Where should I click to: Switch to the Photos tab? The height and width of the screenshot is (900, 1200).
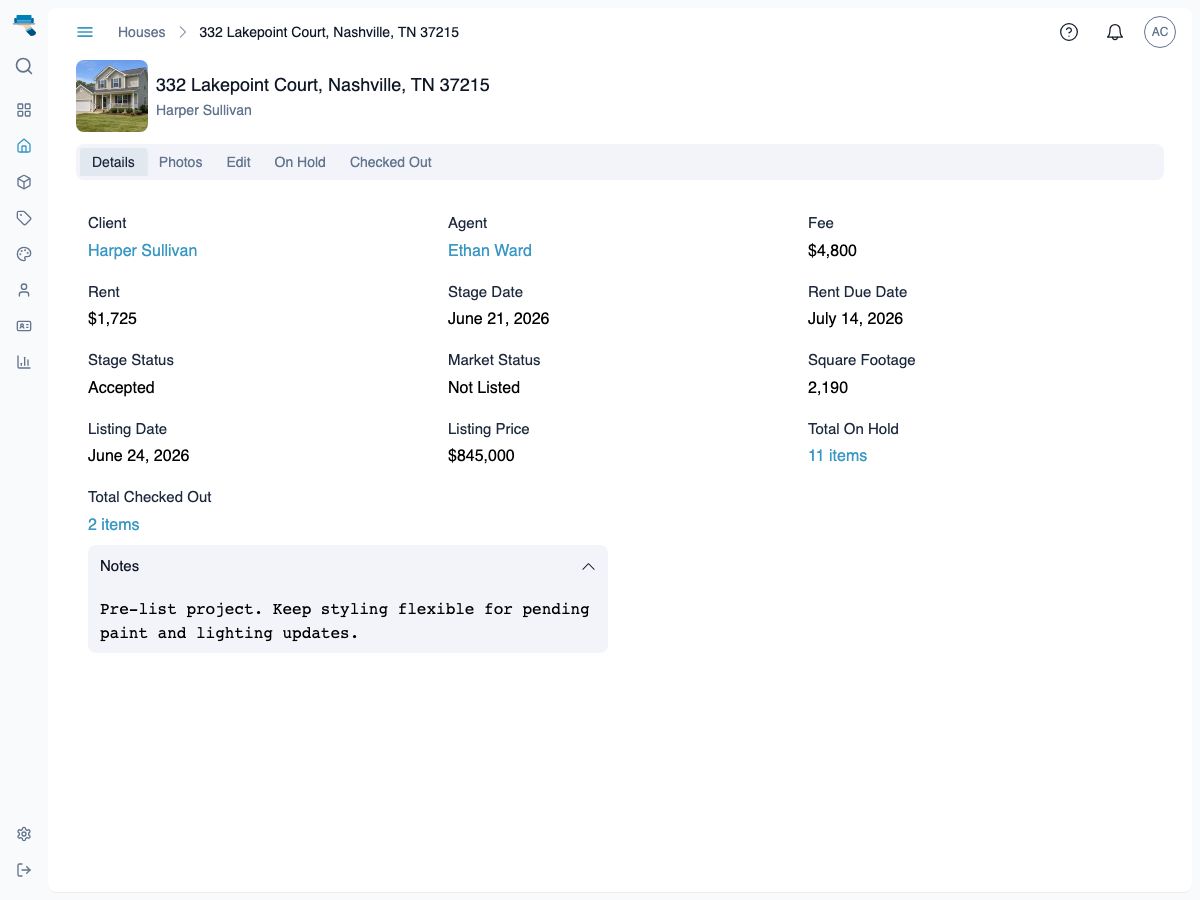pos(181,162)
